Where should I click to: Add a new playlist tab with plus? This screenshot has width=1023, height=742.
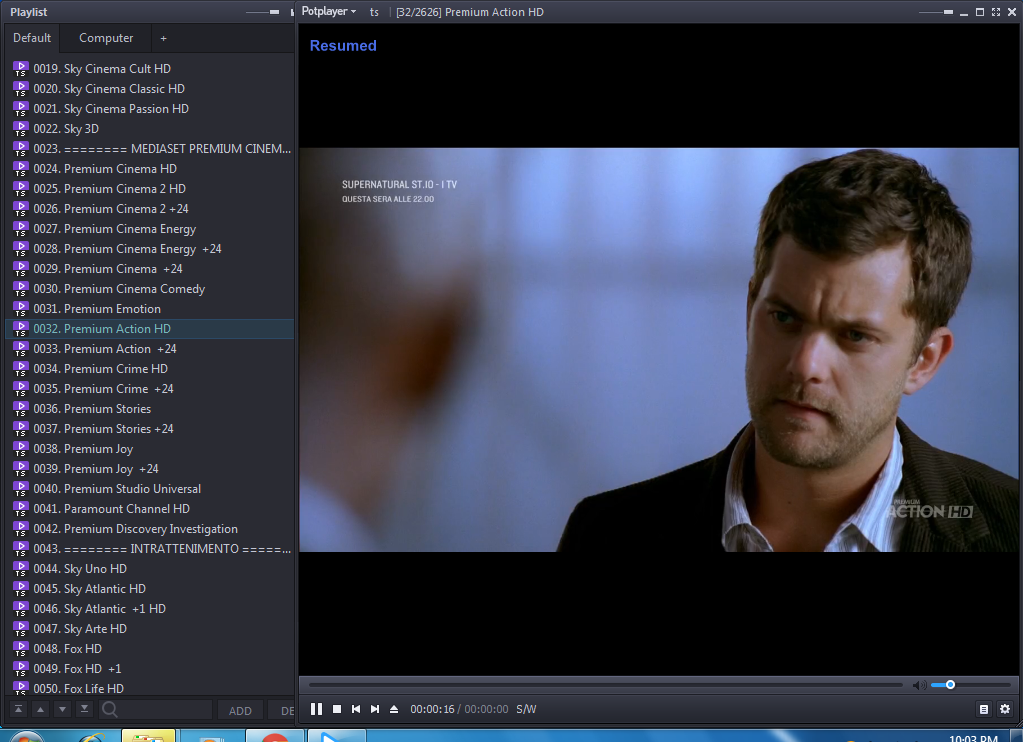click(163, 39)
